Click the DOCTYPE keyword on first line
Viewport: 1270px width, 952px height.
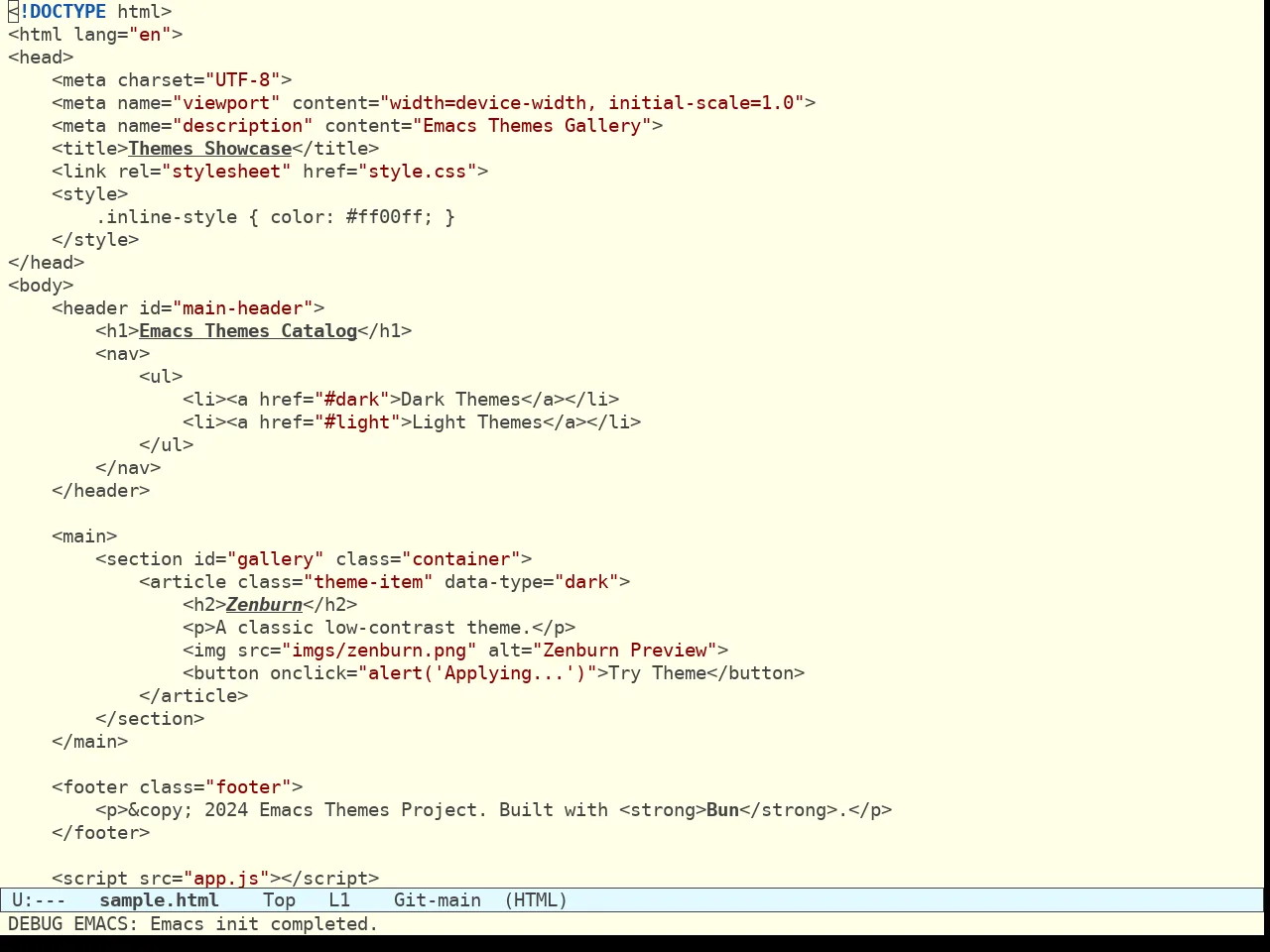(x=67, y=12)
